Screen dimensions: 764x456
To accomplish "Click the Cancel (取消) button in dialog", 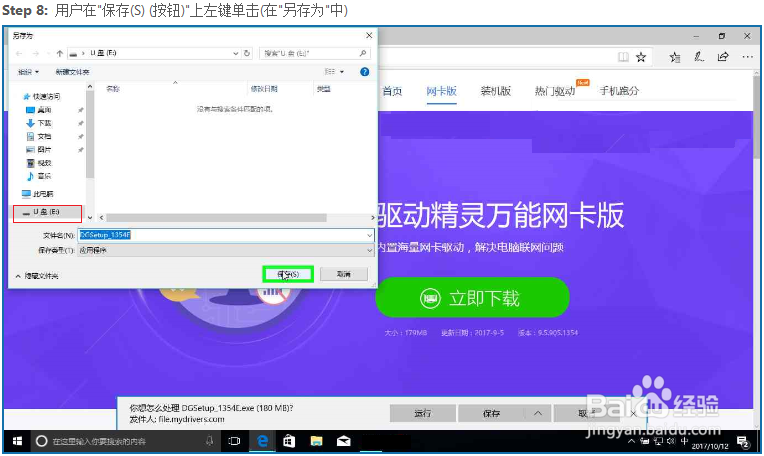I will pos(344,274).
